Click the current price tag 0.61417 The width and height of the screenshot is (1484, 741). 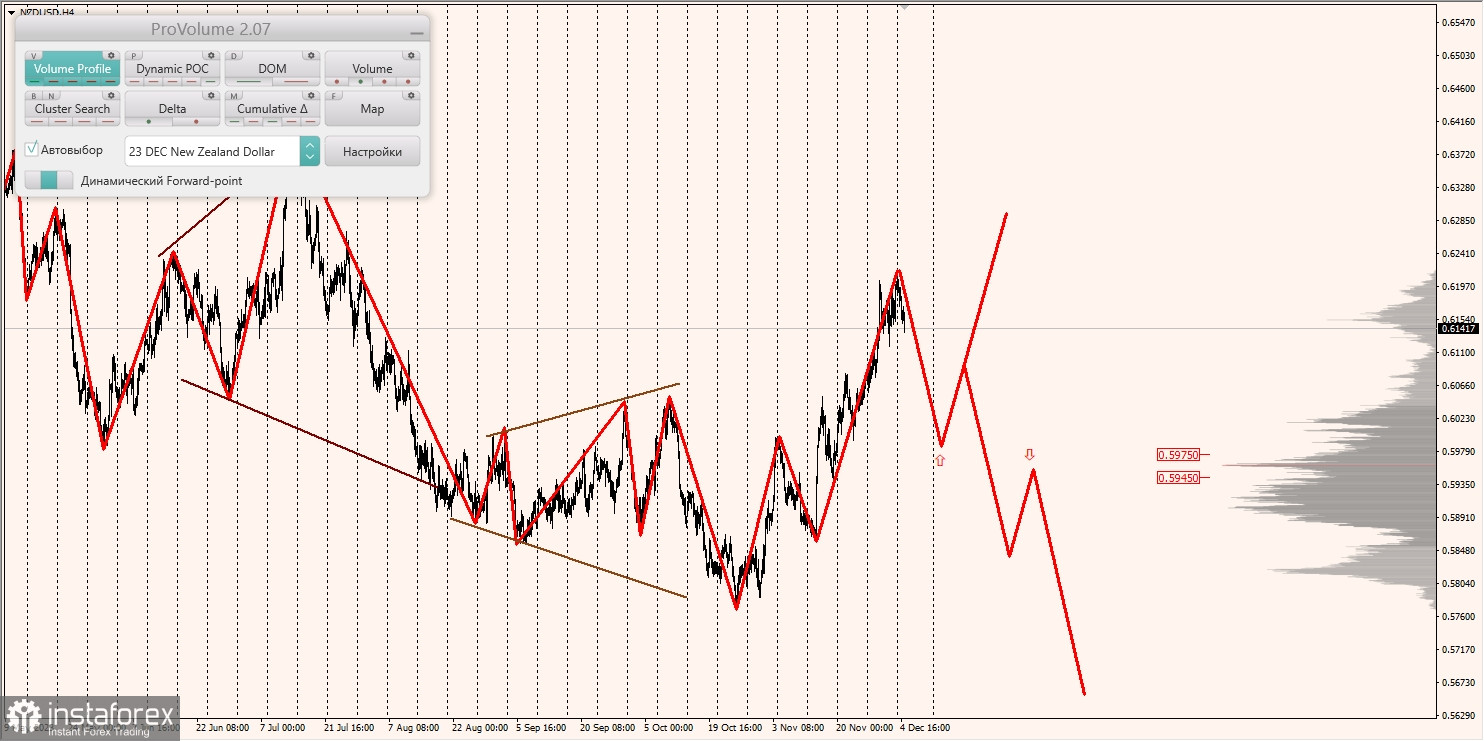click(1457, 328)
